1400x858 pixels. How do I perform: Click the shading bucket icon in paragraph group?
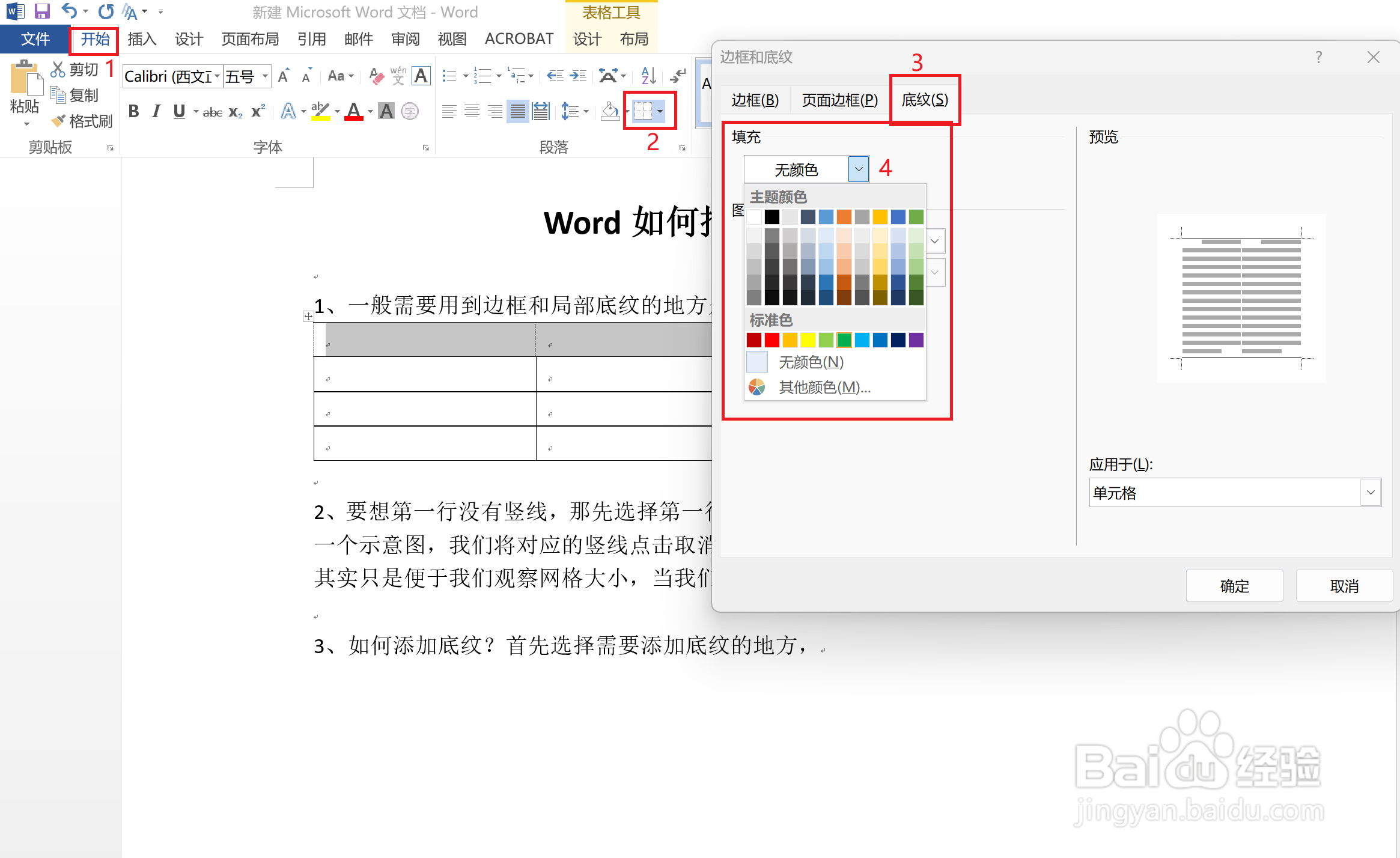coord(609,111)
